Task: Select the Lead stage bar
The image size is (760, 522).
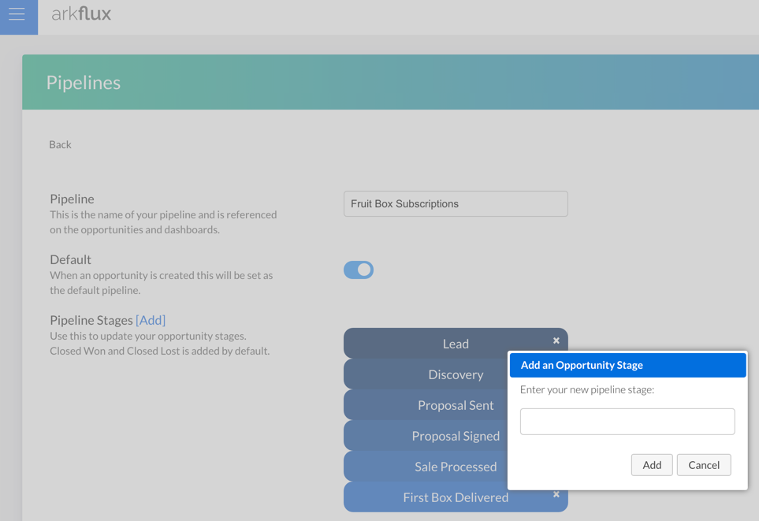Action: 440,344
